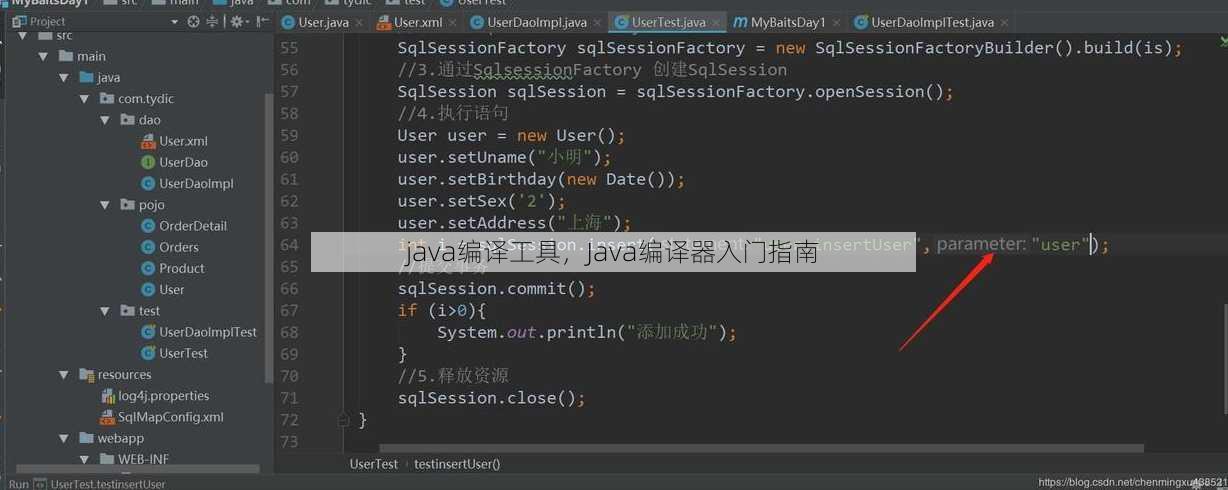Select UserDaoImplTest in project tree
The width and height of the screenshot is (1228, 490).
pyautogui.click(x=208, y=332)
